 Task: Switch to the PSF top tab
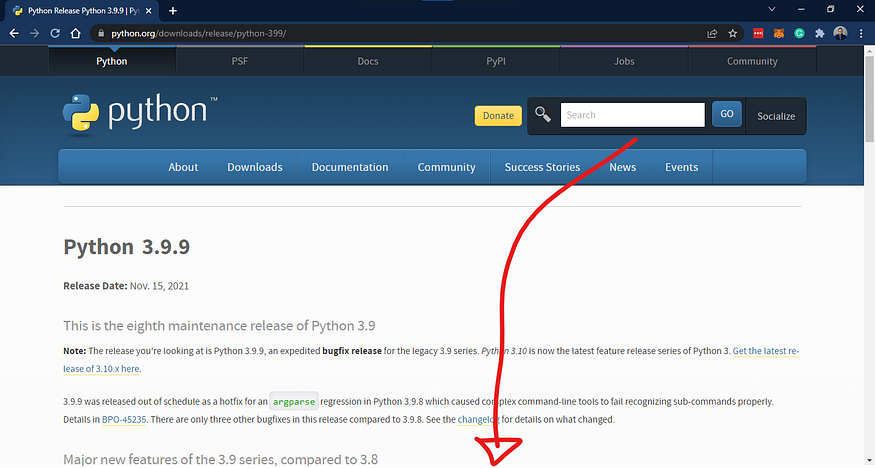click(240, 61)
